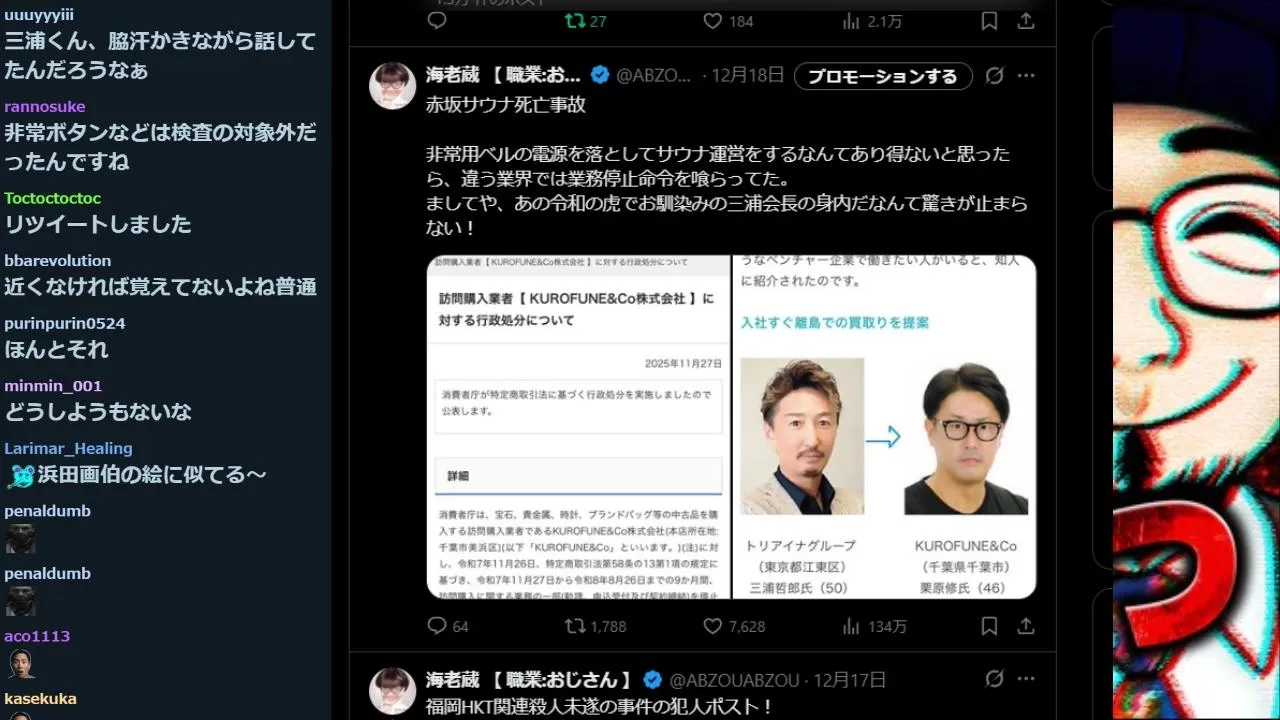Open image with two men's portraits
Viewport: 1280px width, 720px height.
885,427
